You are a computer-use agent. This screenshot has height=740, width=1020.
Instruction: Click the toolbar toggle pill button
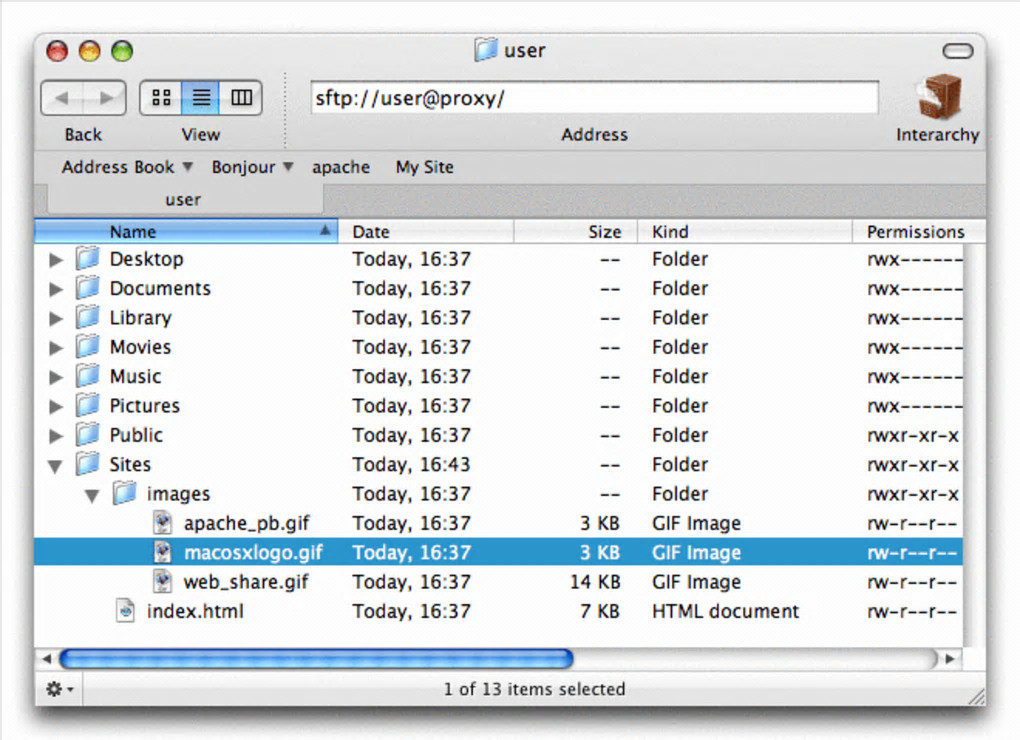(958, 51)
